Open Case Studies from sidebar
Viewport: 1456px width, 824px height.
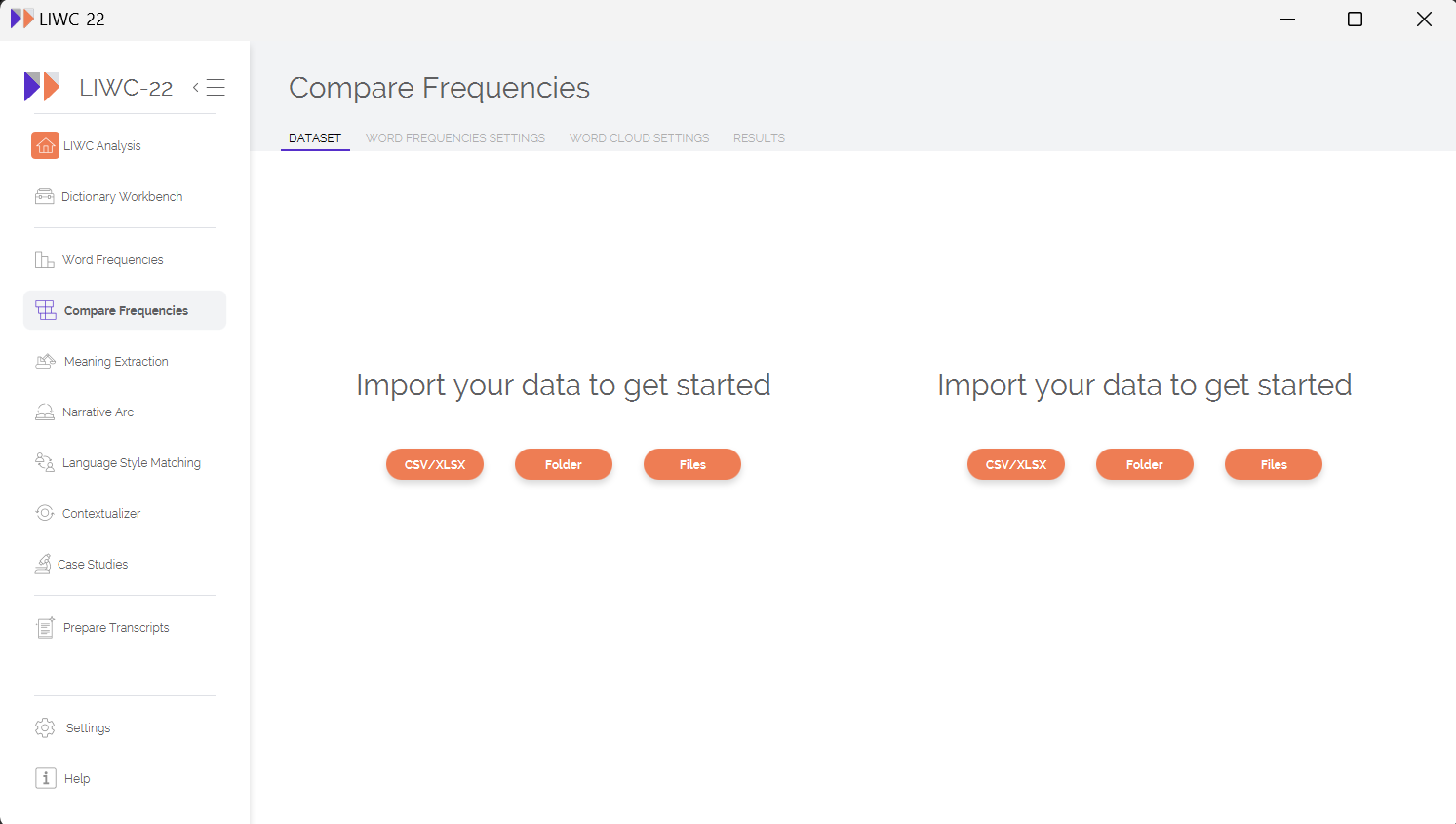[125, 564]
